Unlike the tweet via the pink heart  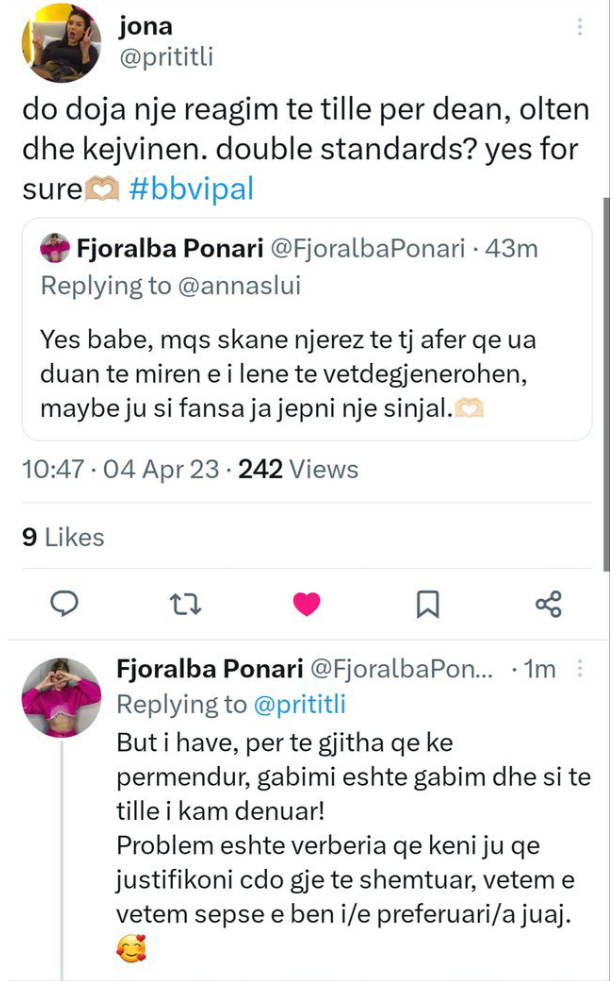[306, 603]
